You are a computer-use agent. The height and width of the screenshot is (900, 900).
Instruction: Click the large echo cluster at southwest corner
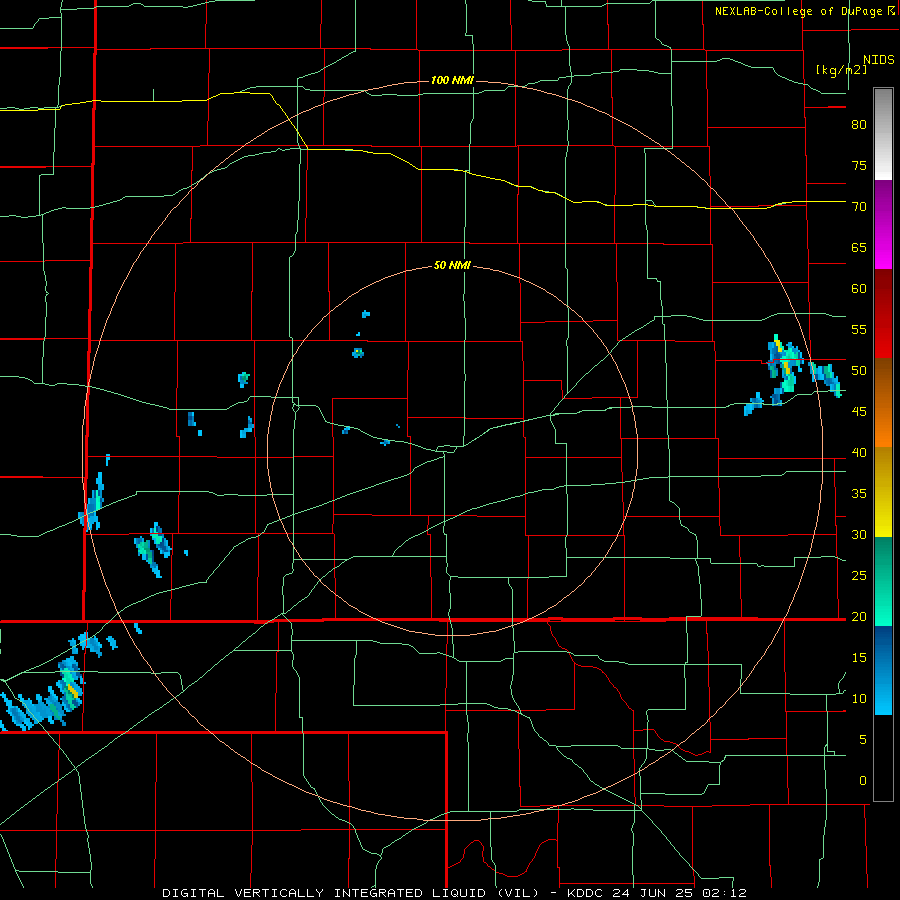tap(43, 695)
